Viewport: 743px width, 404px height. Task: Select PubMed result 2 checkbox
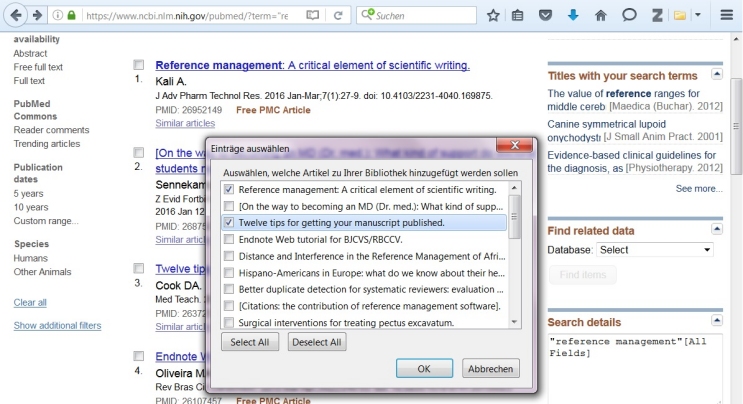pyautogui.click(x=138, y=153)
